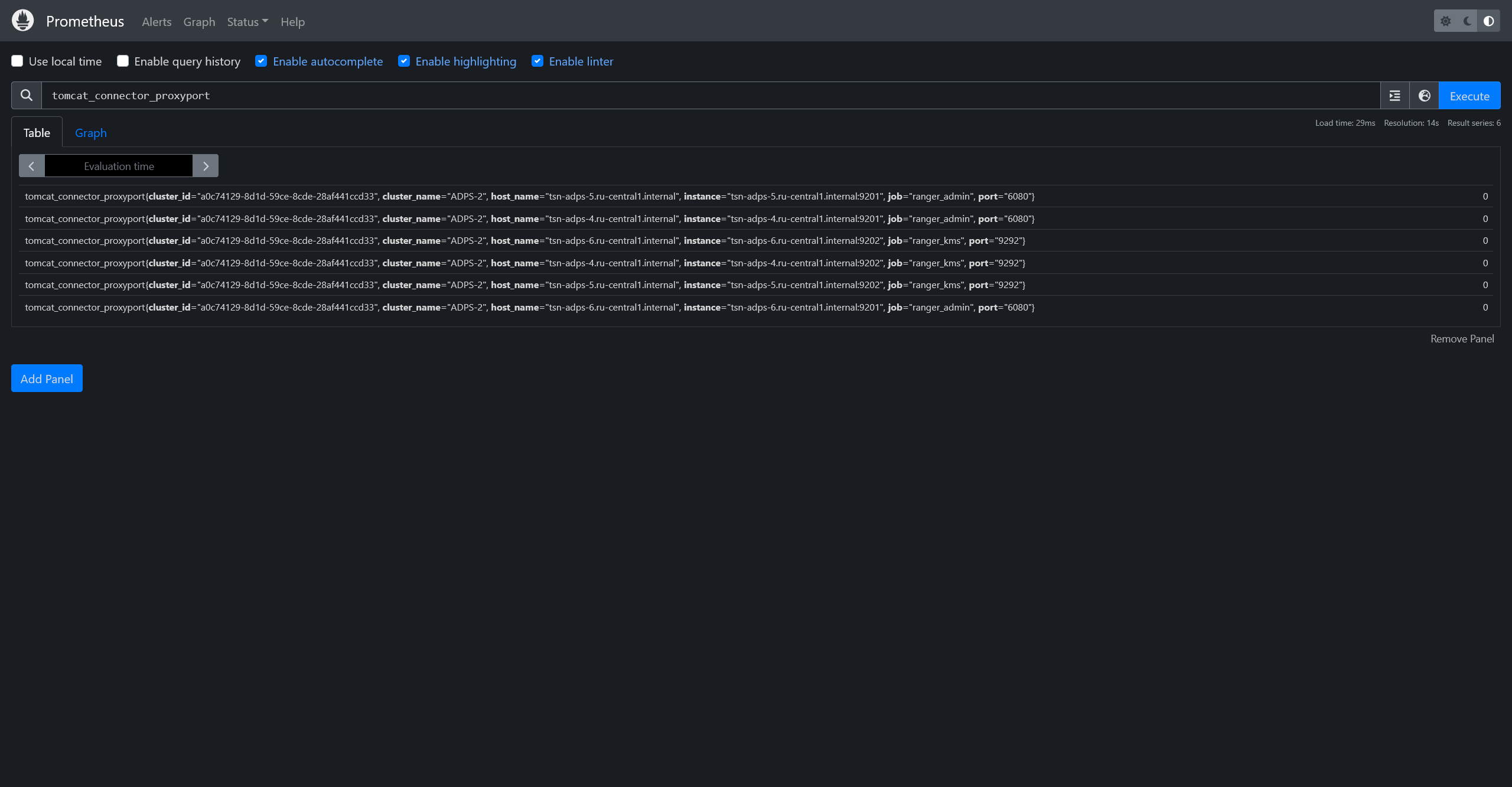The height and width of the screenshot is (787, 1512).
Task: Enable the query history checkbox
Action: (122, 60)
